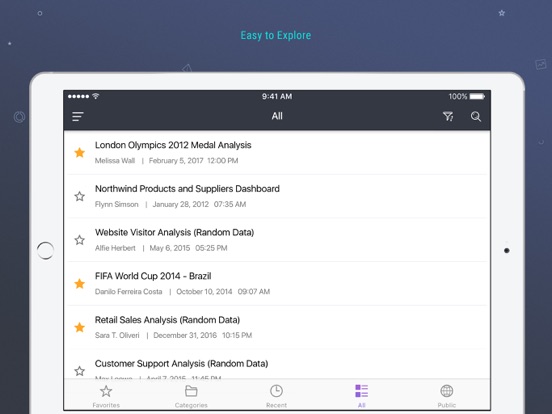This screenshot has height=414, width=552.
Task: Select the All tab
Action: [x=362, y=396]
